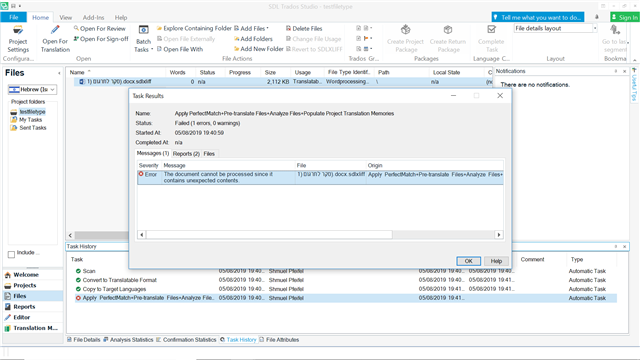640x360 pixels.
Task: Switch to the Home ribbon tab
Action: click(x=40, y=18)
